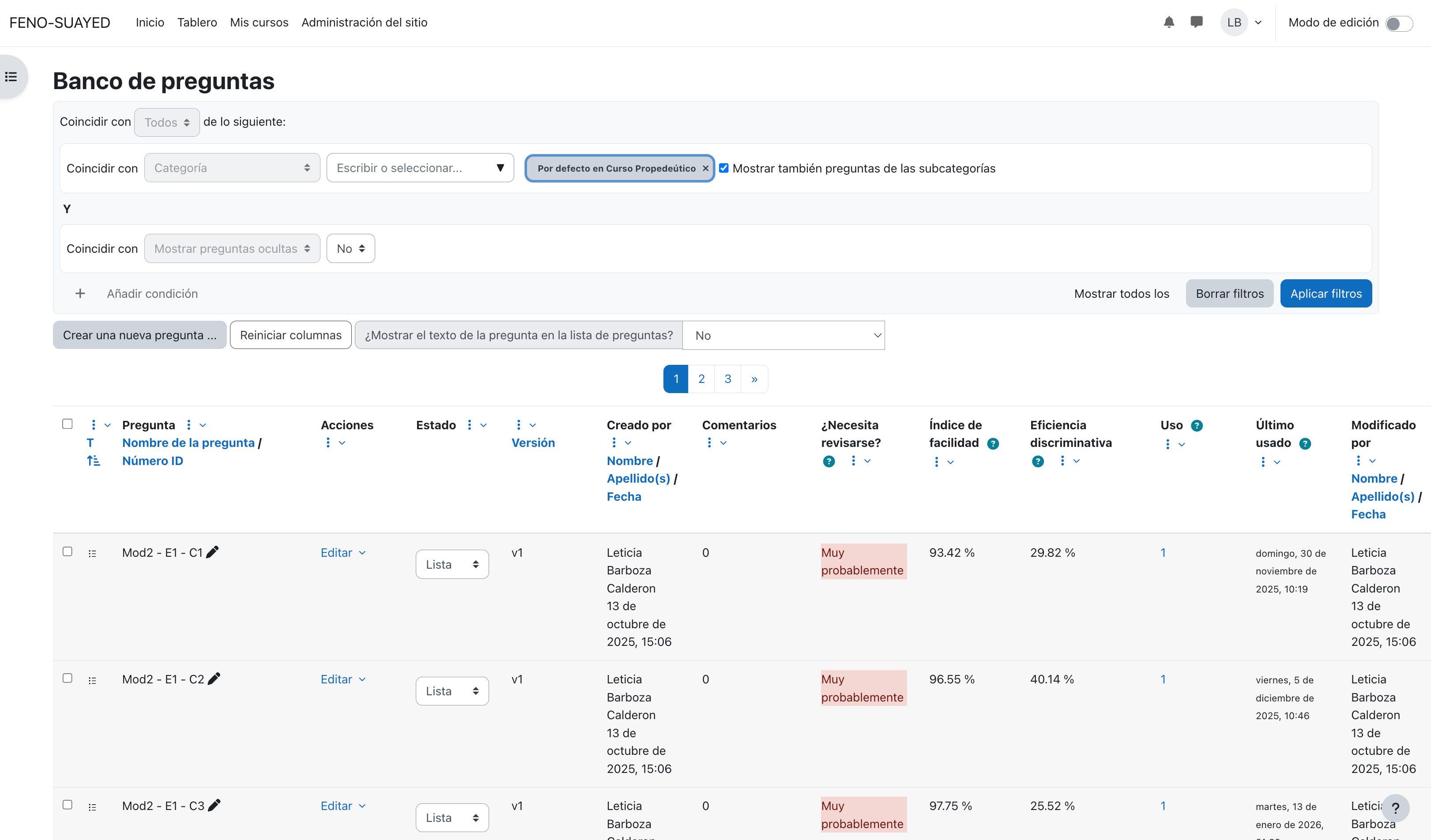
Task: Open help for Índice de facilidad
Action: pyautogui.click(x=993, y=443)
